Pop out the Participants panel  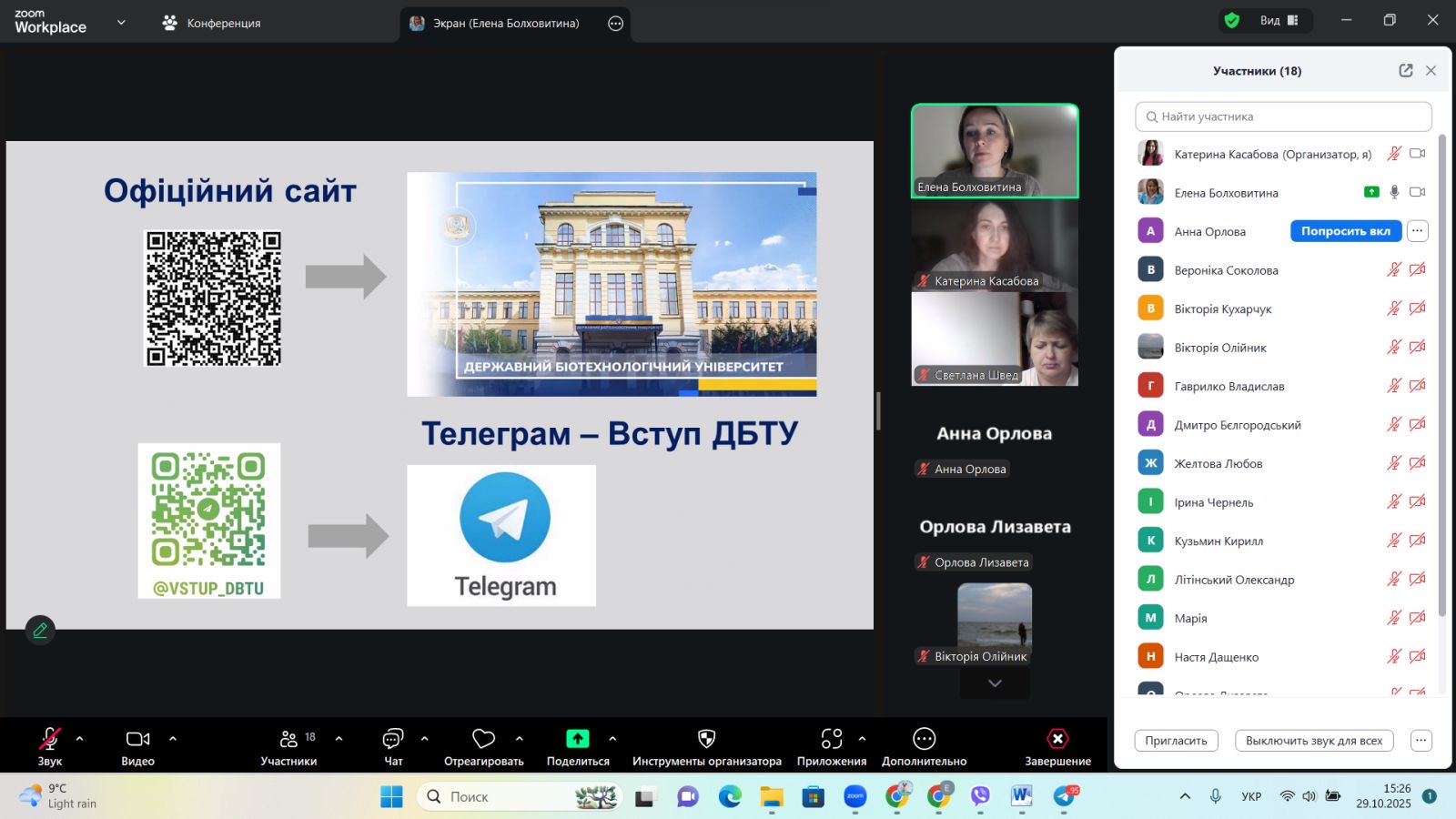pos(1405,71)
